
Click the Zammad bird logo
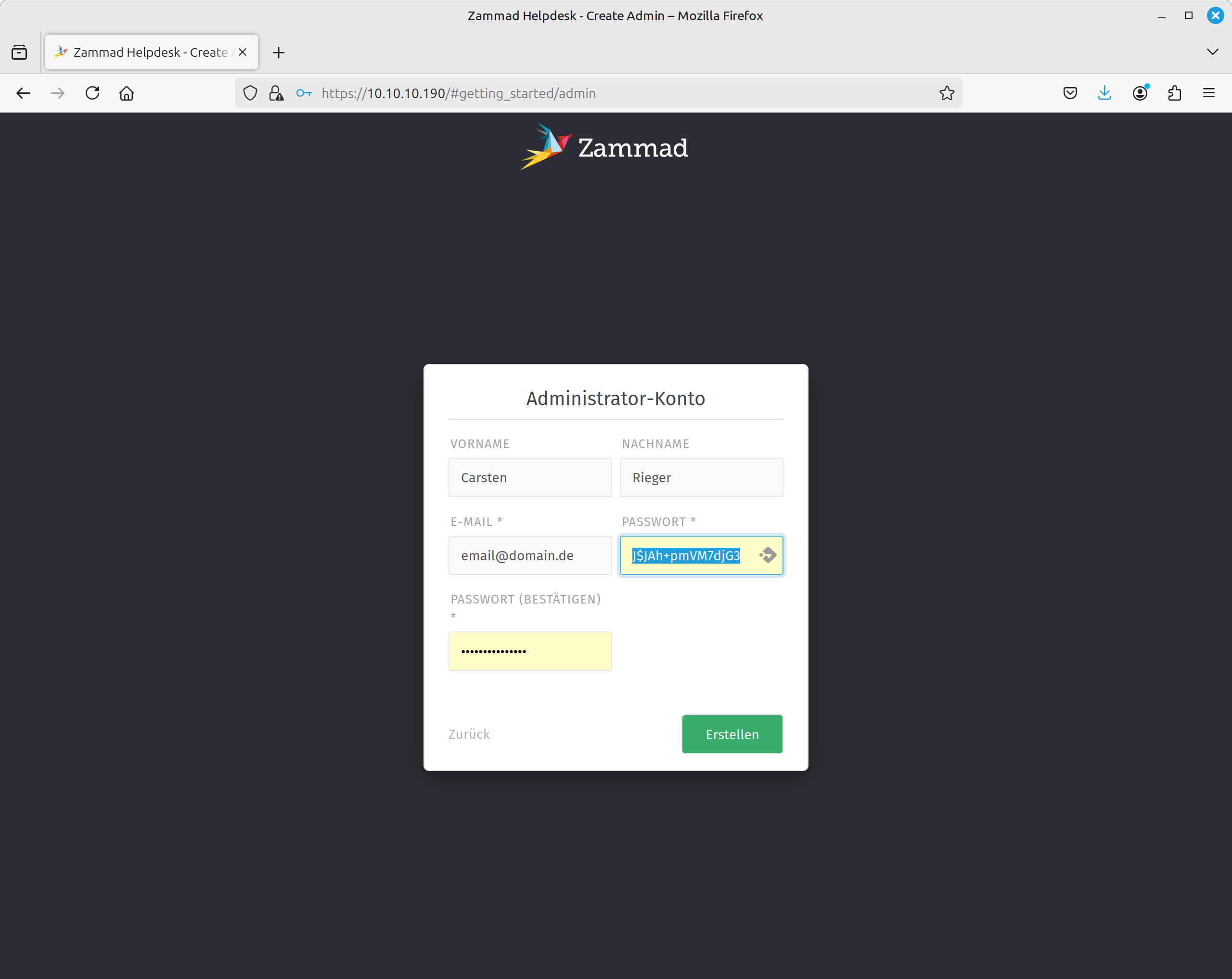coord(546,147)
